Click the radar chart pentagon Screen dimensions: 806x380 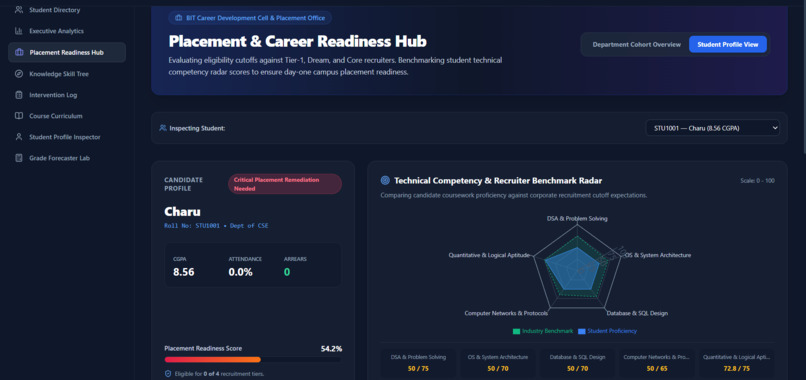click(577, 267)
